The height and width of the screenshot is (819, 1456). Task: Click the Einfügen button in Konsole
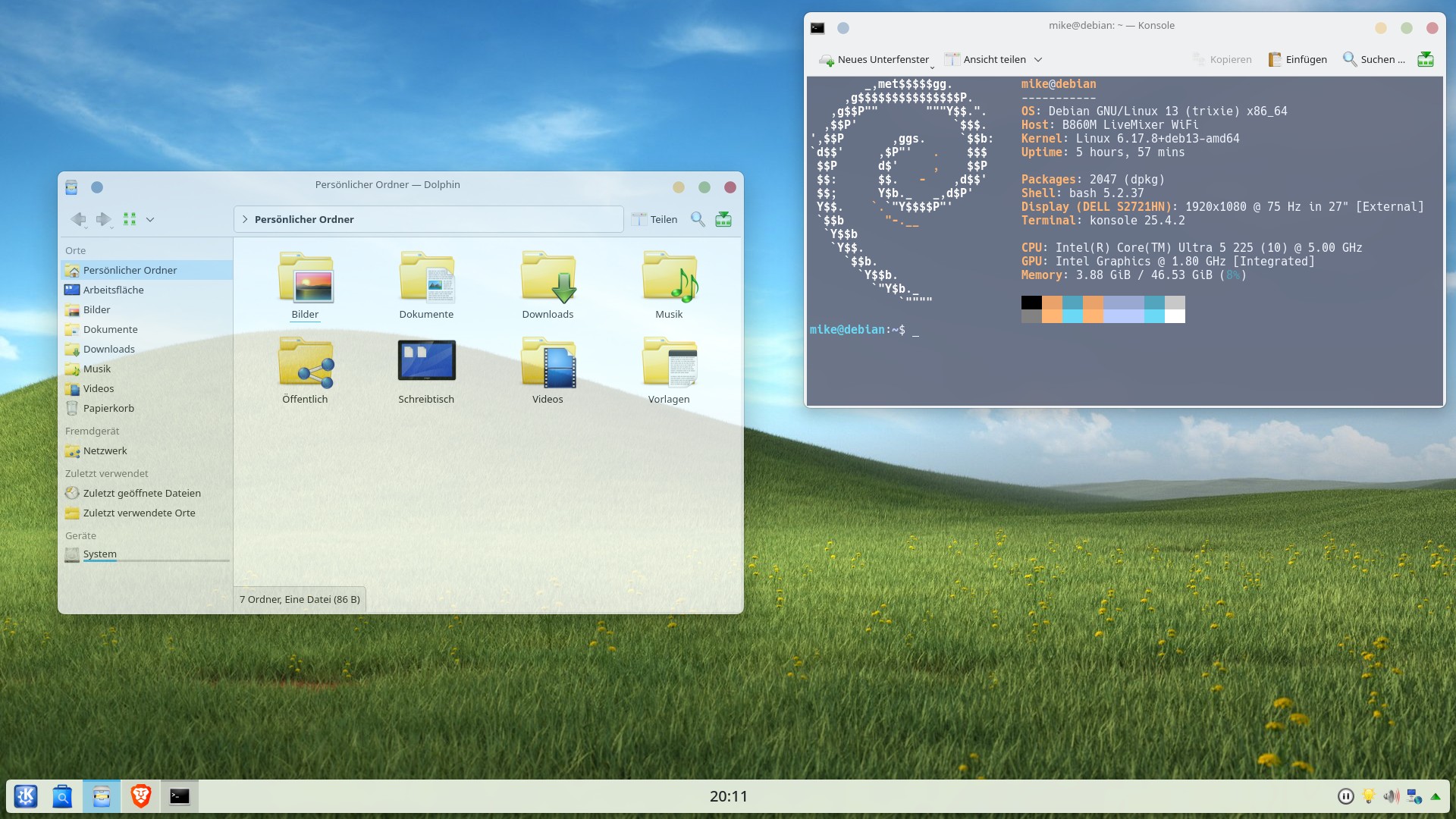click(1298, 59)
